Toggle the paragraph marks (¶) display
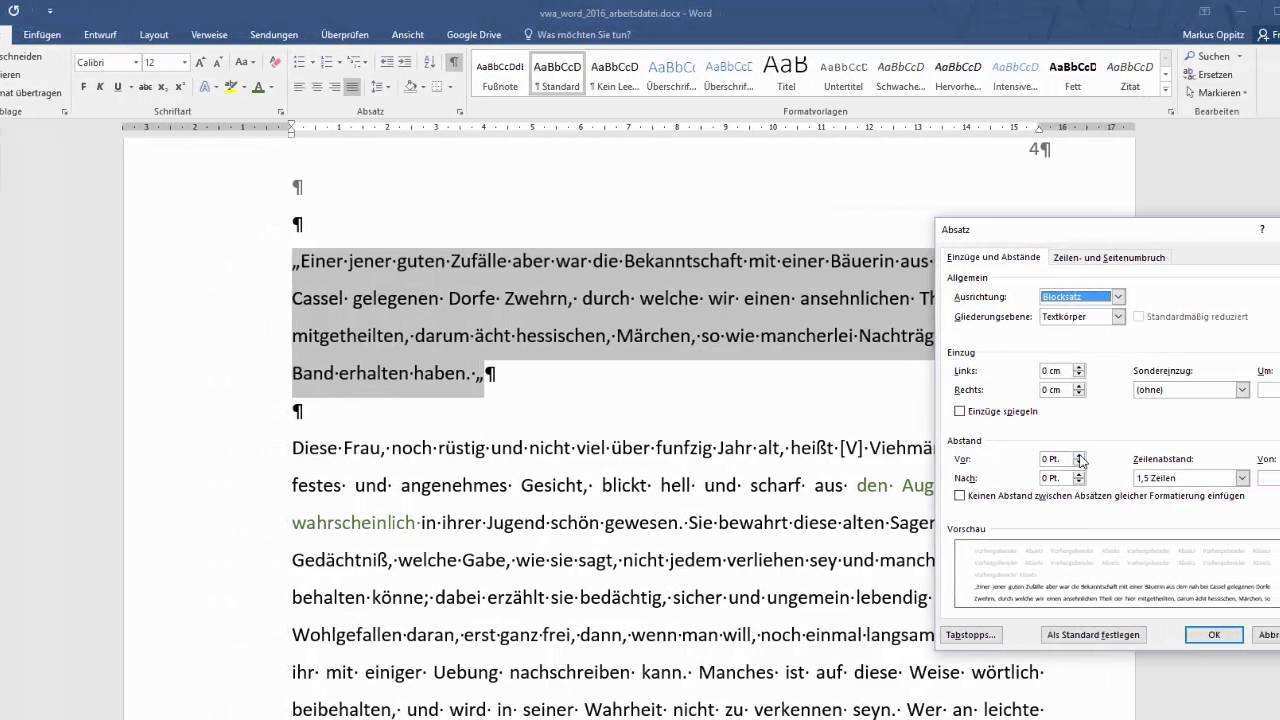Image resolution: width=1280 pixels, height=720 pixels. 454,62
